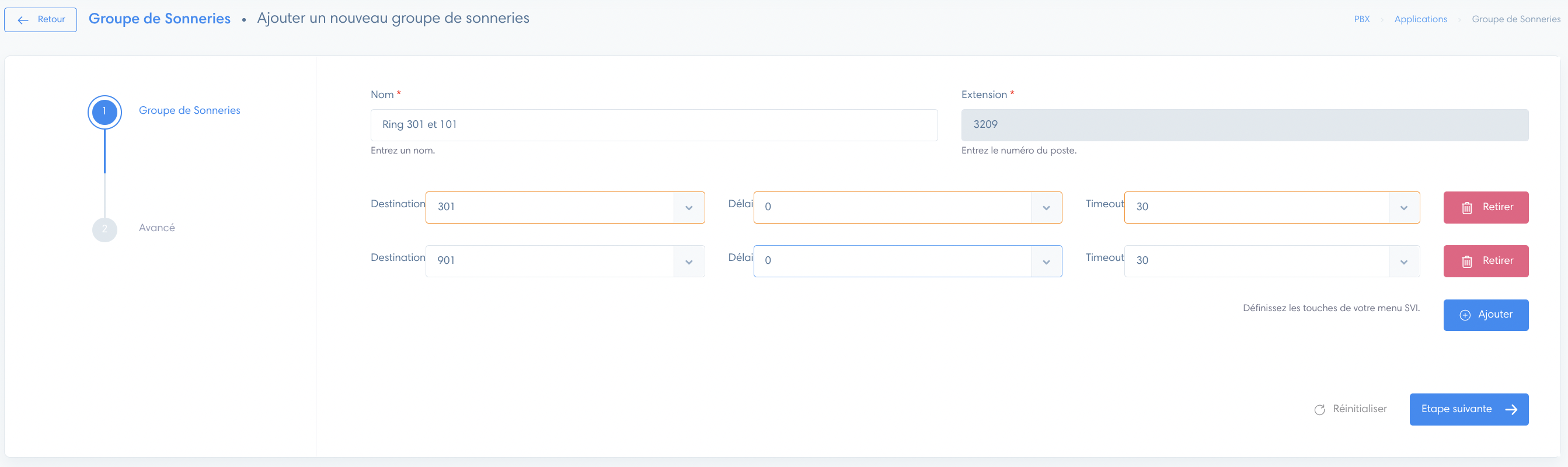Screen dimensions: 1568x467
Task: Proceed with Etape suivante button
Action: click(1468, 409)
